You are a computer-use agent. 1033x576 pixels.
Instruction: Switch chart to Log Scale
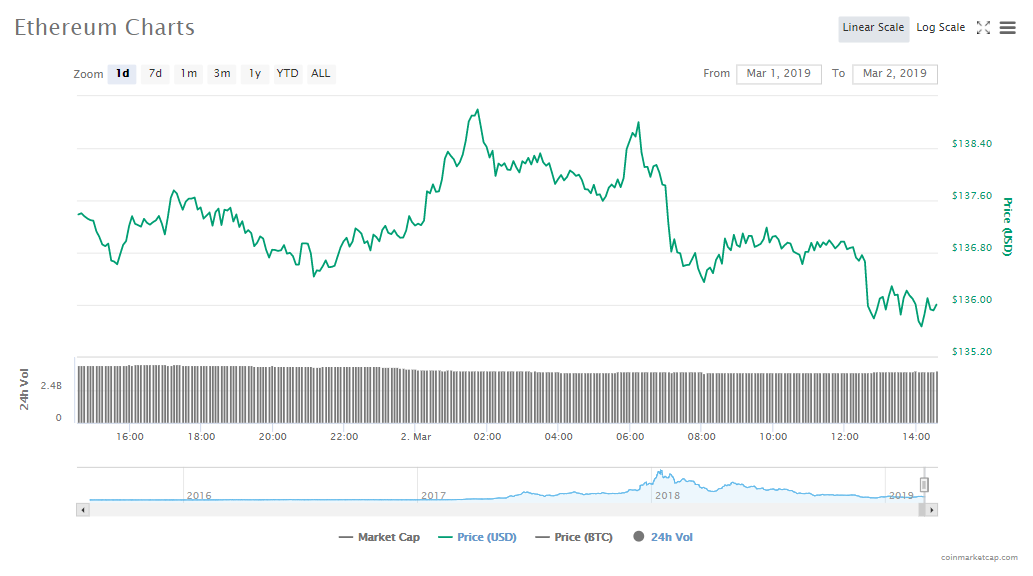pyautogui.click(x=940, y=28)
